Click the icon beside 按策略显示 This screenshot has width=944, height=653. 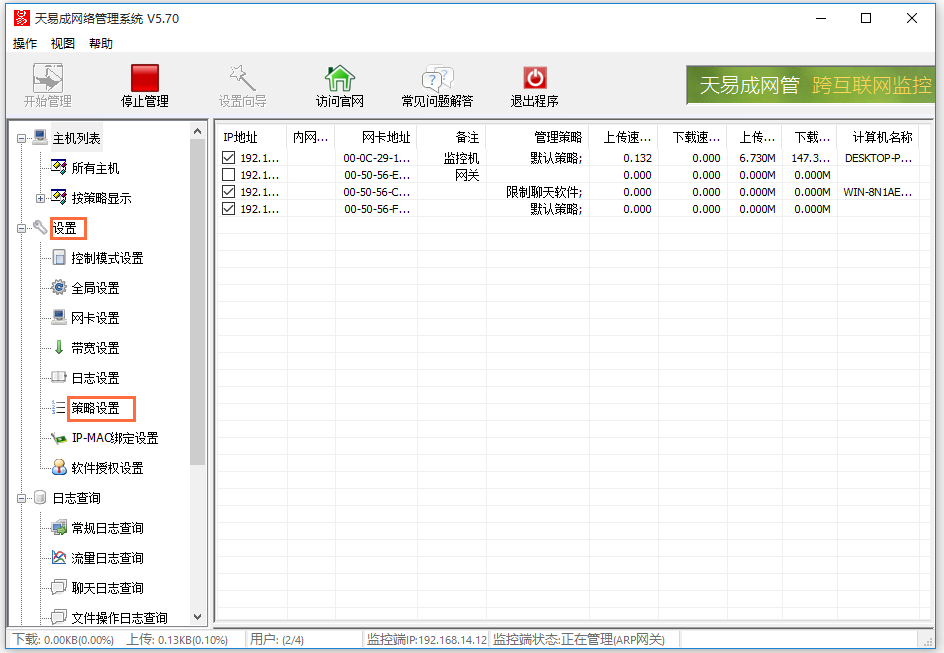[59, 197]
